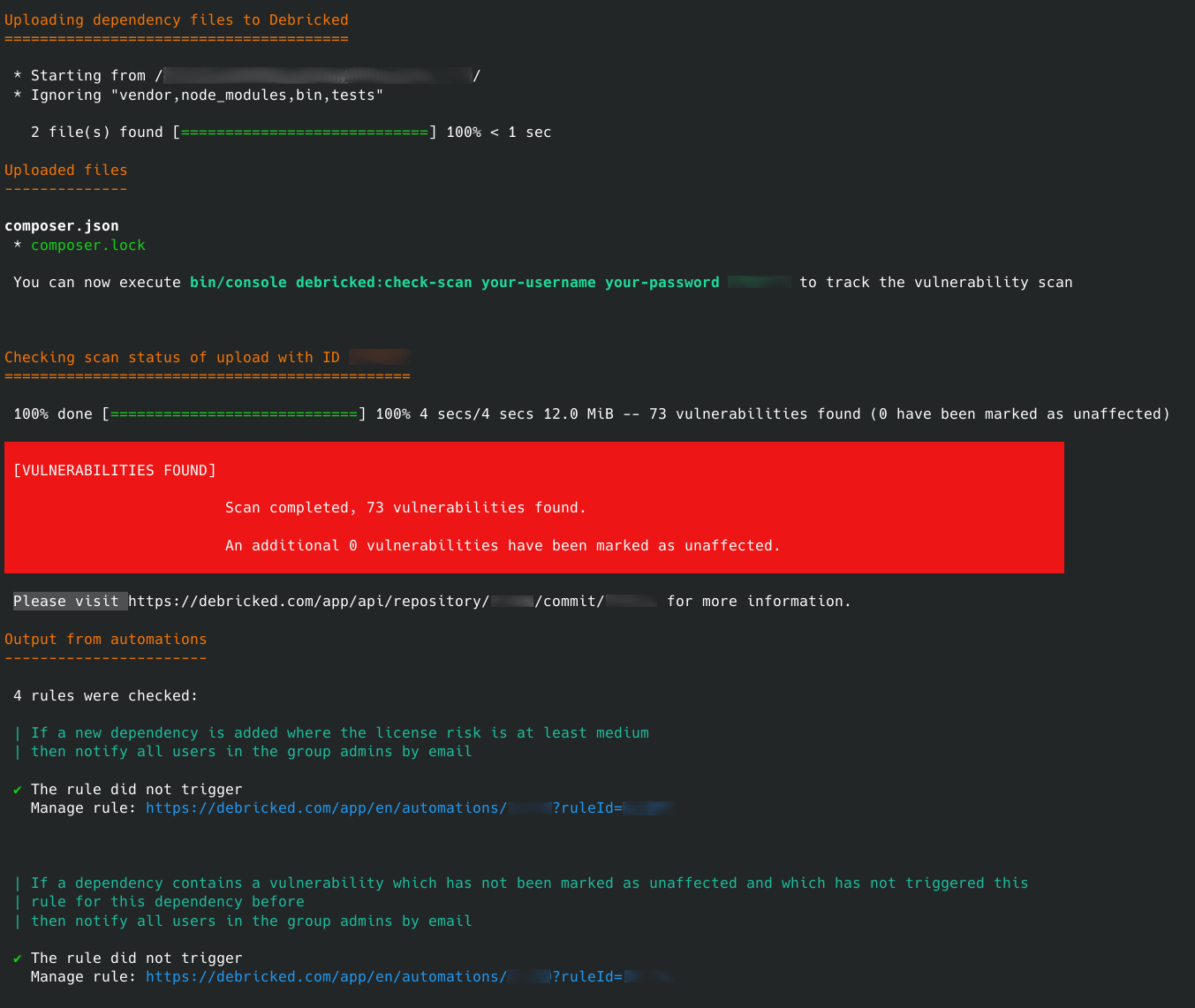Click the 'Starting from /' line
Screen dimensions: 1195x1008
247,75
